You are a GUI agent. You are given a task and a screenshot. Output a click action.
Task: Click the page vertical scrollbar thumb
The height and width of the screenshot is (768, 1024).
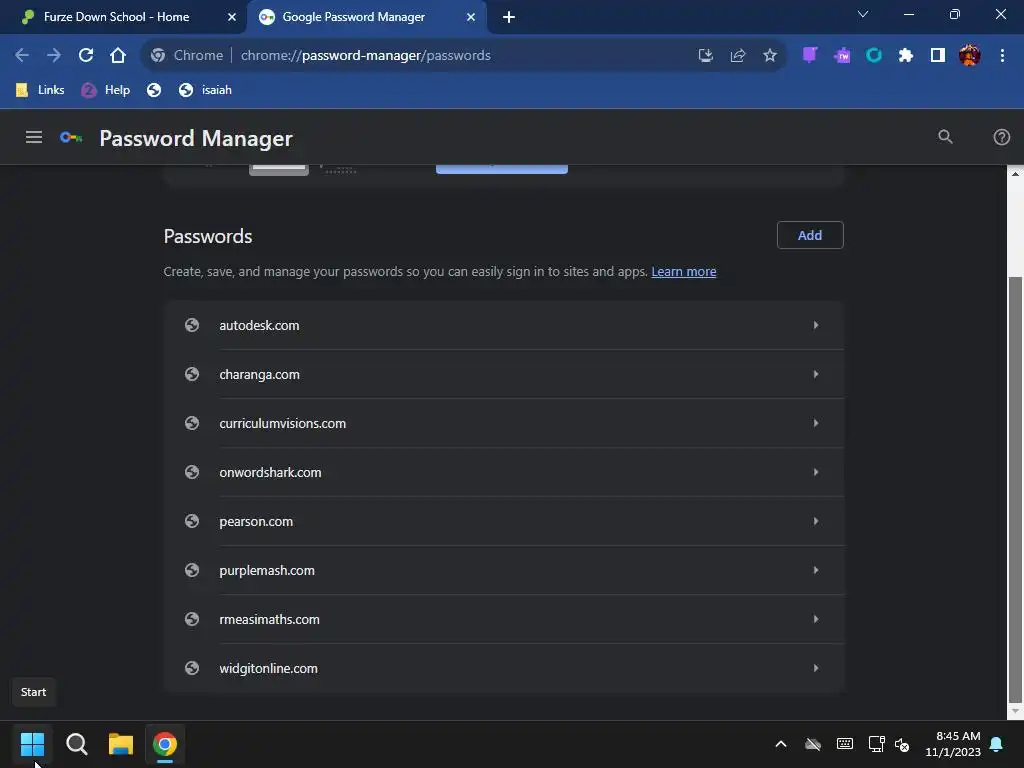coord(1015,490)
